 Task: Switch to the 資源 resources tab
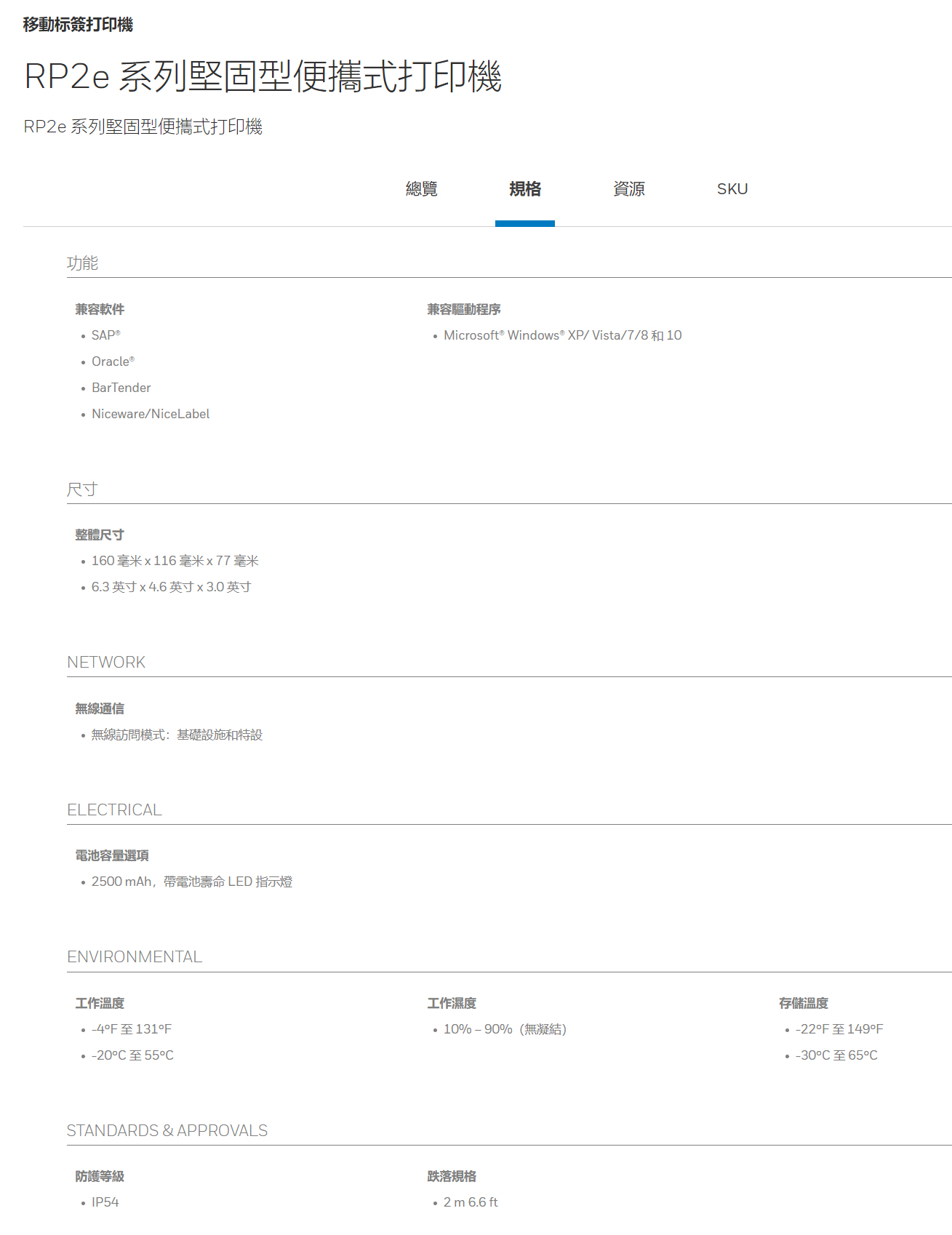pyautogui.click(x=628, y=189)
